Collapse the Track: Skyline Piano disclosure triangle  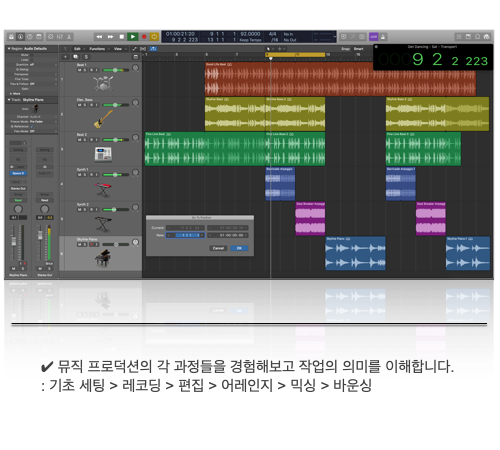(x=9, y=100)
